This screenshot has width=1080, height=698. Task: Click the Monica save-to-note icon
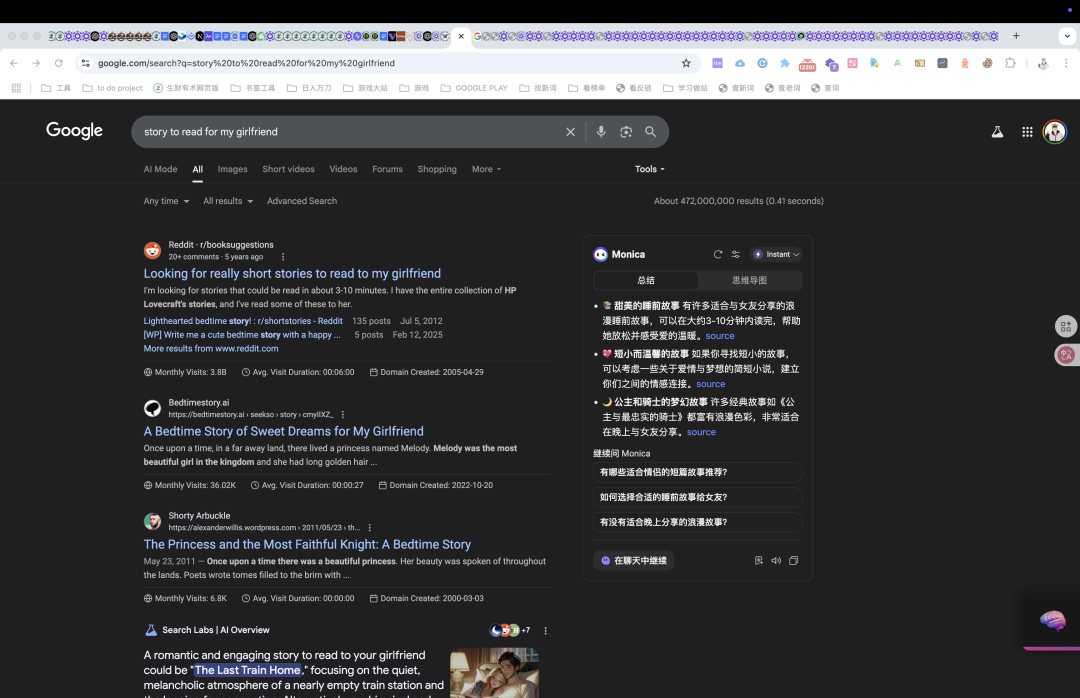(x=758, y=561)
